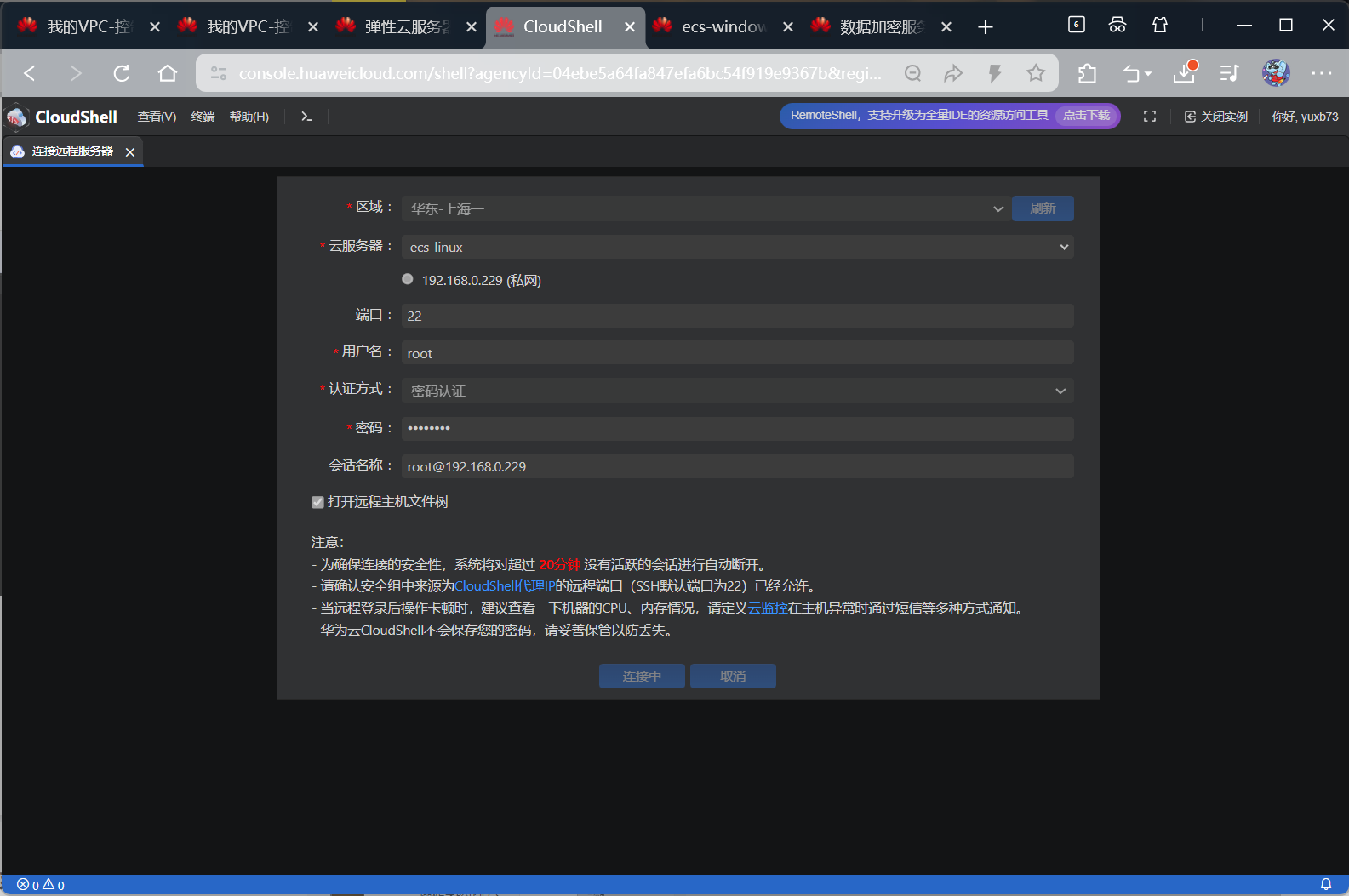1349x896 pixels.
Task: Open downloads with the notification badge
Action: coord(1185,72)
